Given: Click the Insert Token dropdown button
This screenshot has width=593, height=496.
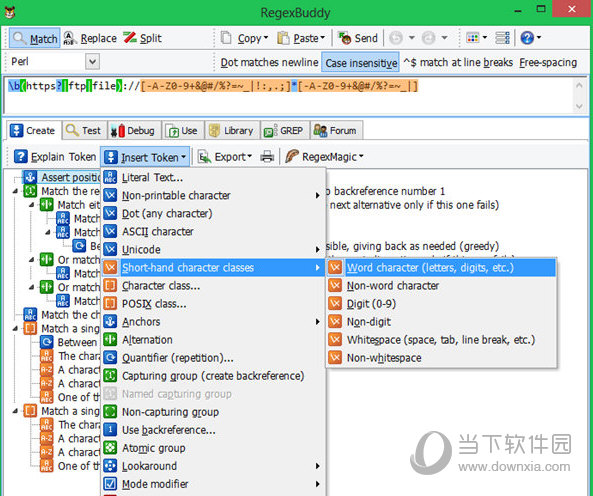Looking at the screenshot, I should 145,157.
